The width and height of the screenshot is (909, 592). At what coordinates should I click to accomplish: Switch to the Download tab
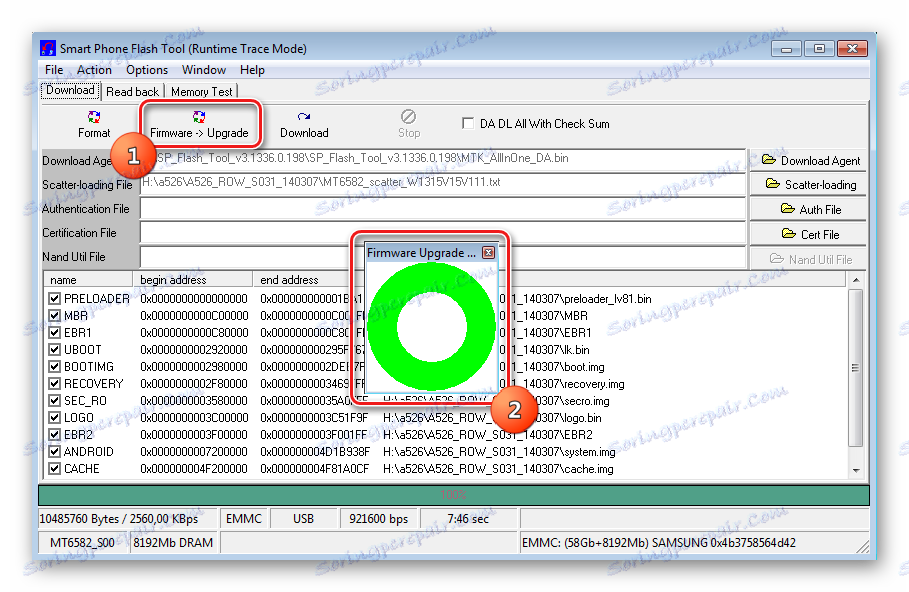click(70, 90)
